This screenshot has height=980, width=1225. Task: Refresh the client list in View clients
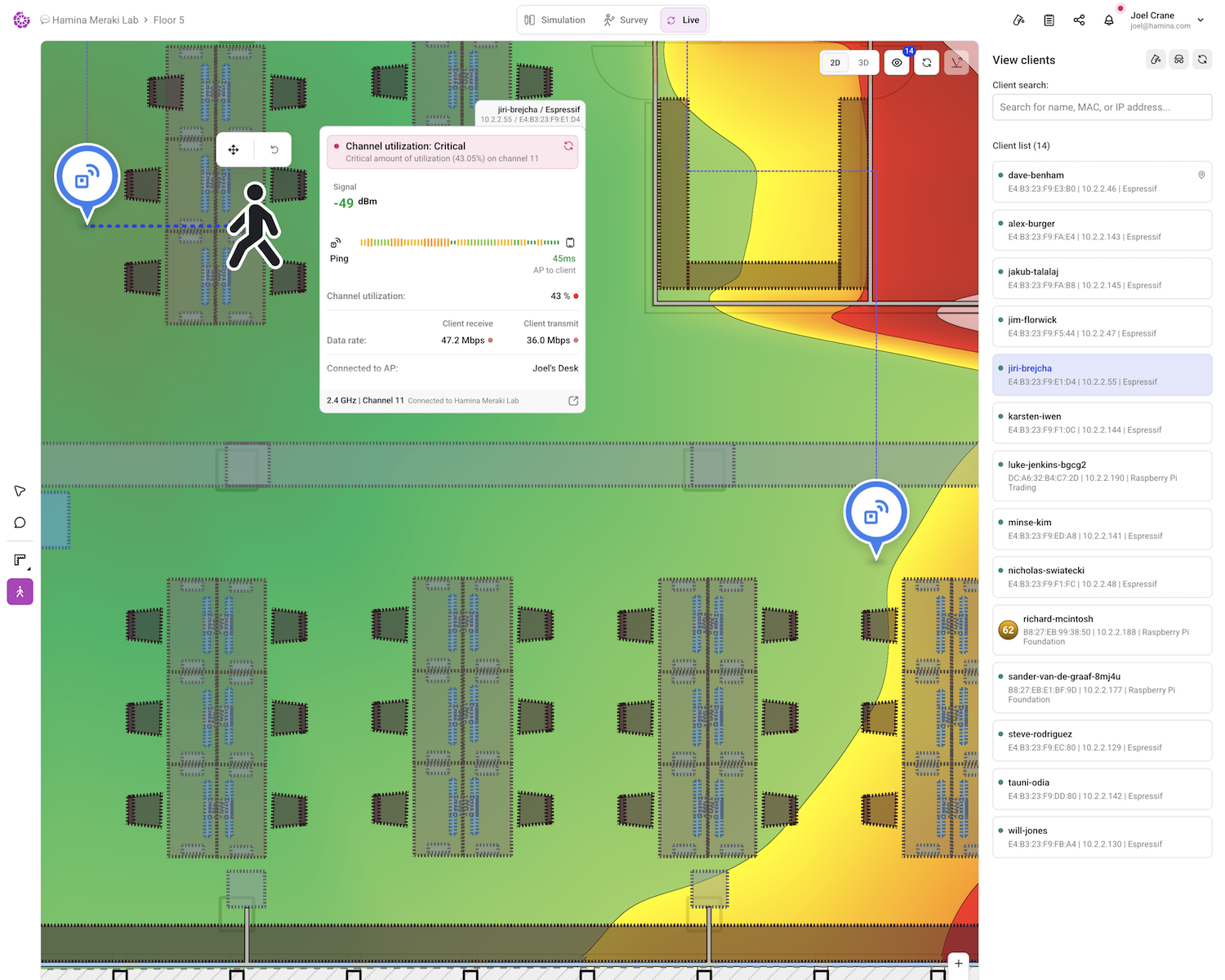coord(1202,60)
